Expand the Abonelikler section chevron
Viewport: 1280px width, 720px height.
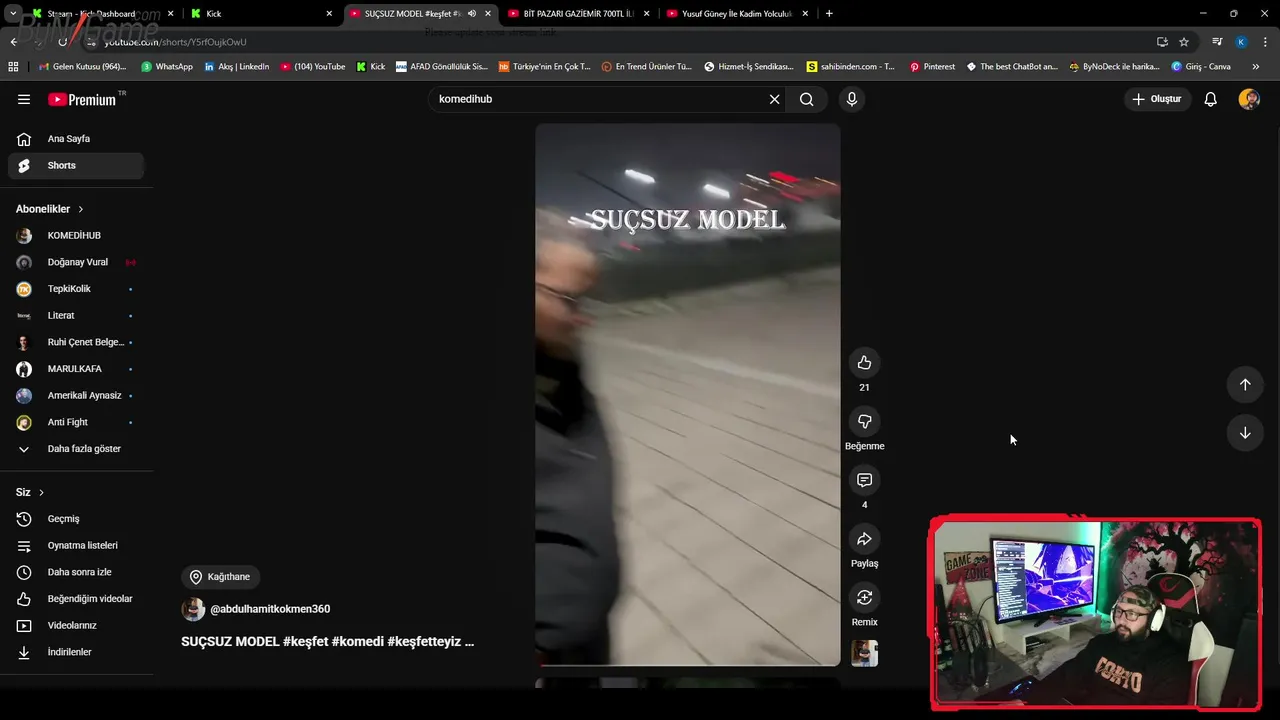point(80,209)
